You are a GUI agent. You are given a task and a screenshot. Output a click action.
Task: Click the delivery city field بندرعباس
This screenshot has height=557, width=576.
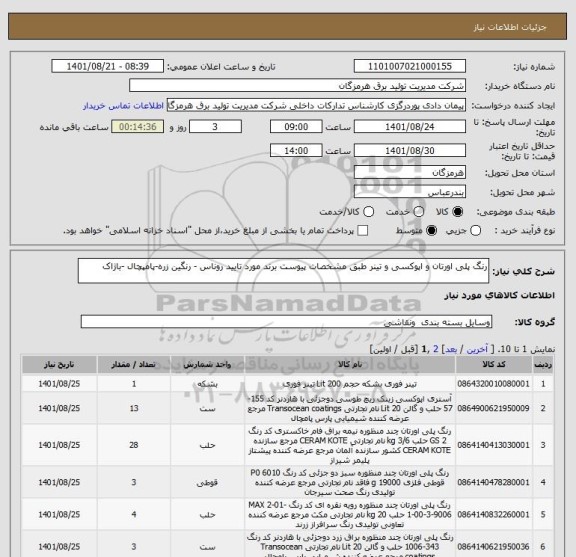[x=410, y=192]
